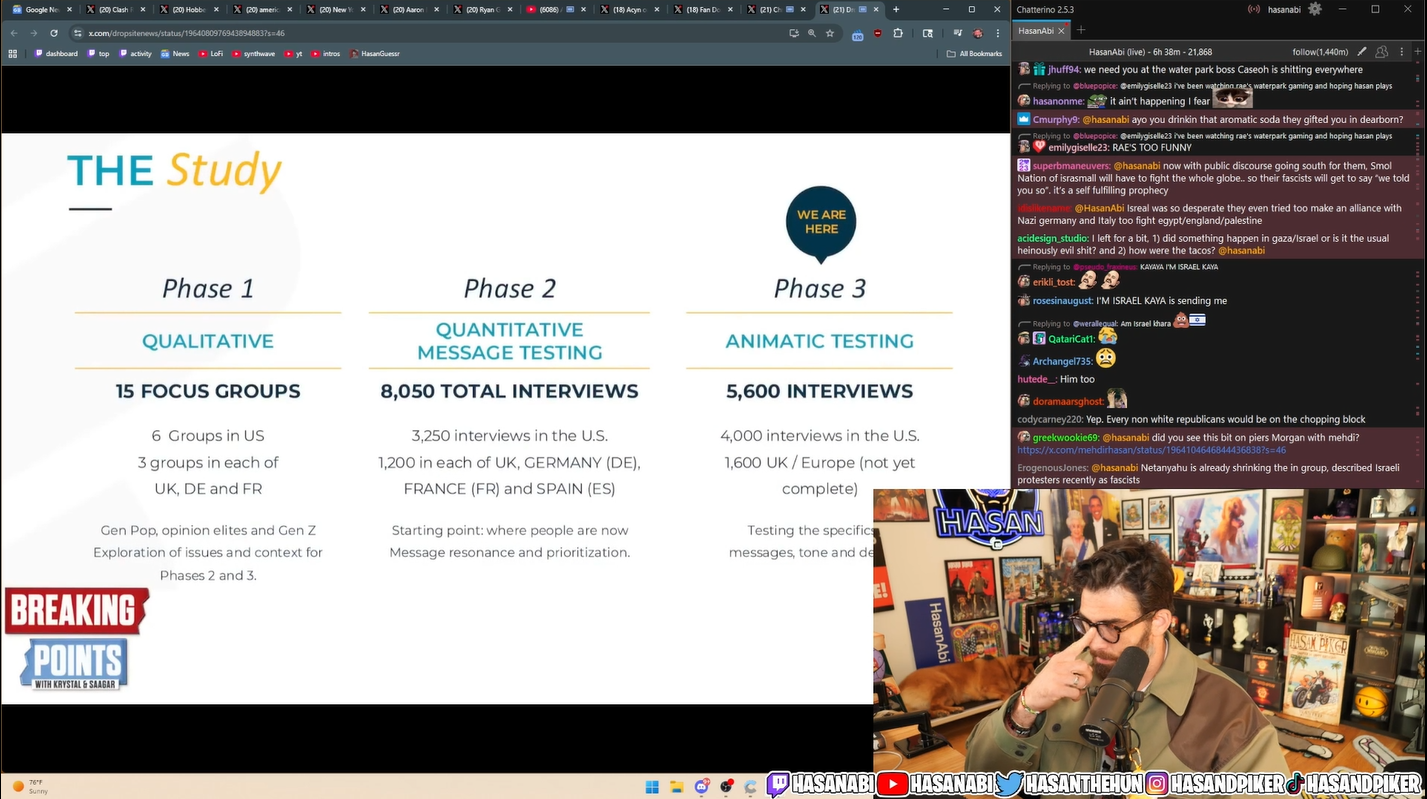The width and height of the screenshot is (1427, 799).
Task: Open the chat viewer list icon
Action: click(1381, 51)
